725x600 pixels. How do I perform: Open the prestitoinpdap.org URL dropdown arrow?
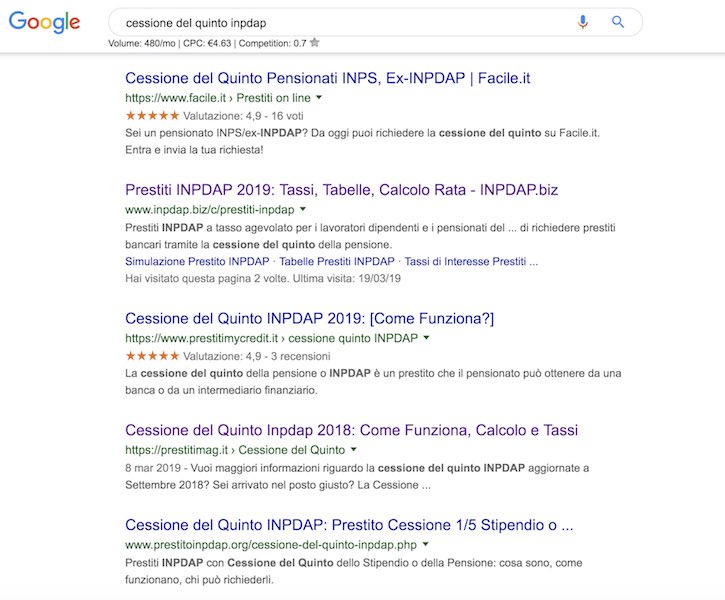pos(426,544)
